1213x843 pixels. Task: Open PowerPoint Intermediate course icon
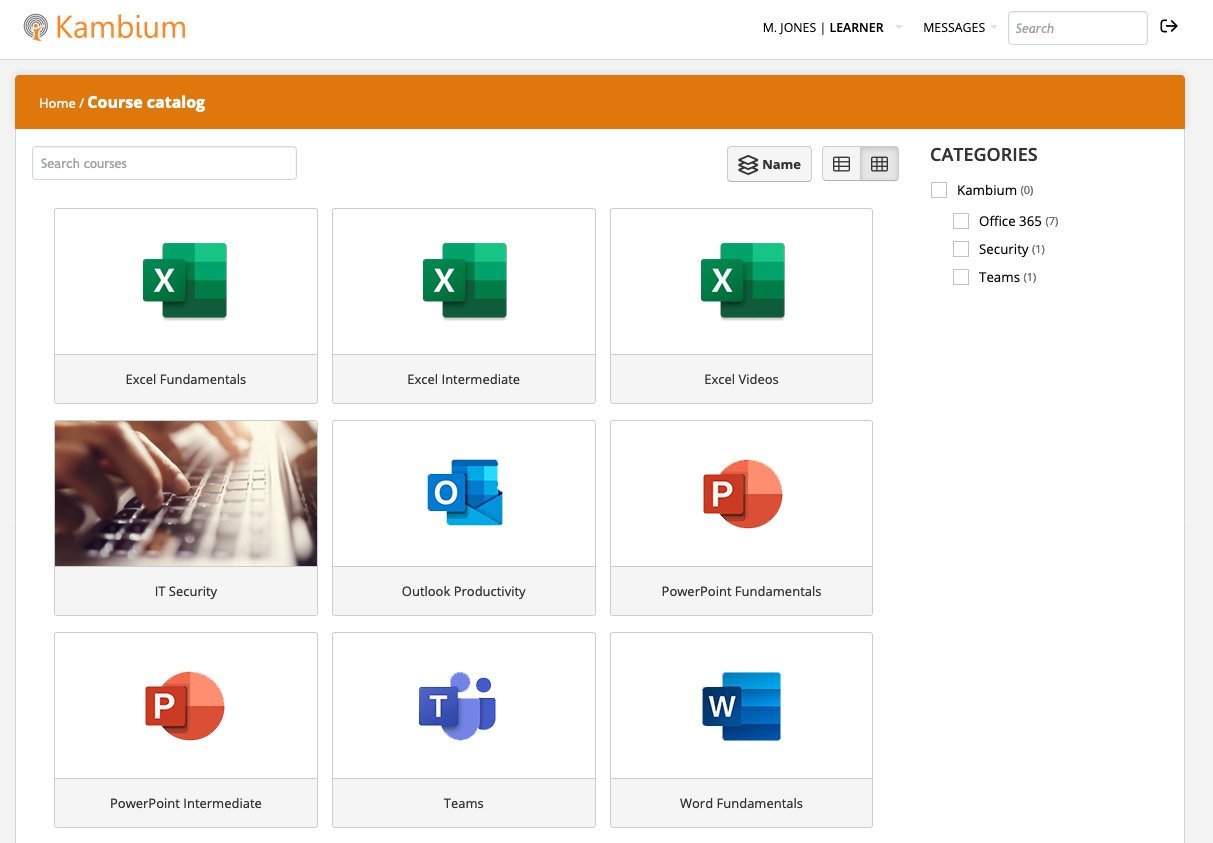click(x=185, y=705)
